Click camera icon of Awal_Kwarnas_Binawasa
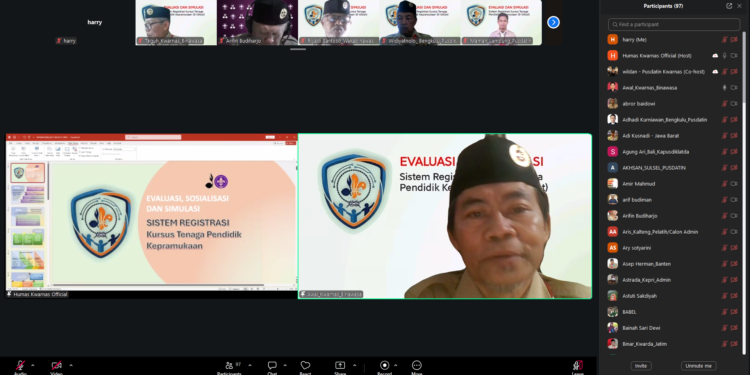This screenshot has width=750, height=375. 734,88
